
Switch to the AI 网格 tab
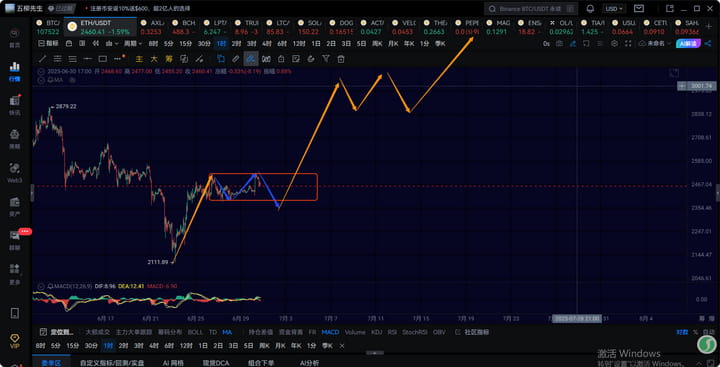[173, 363]
